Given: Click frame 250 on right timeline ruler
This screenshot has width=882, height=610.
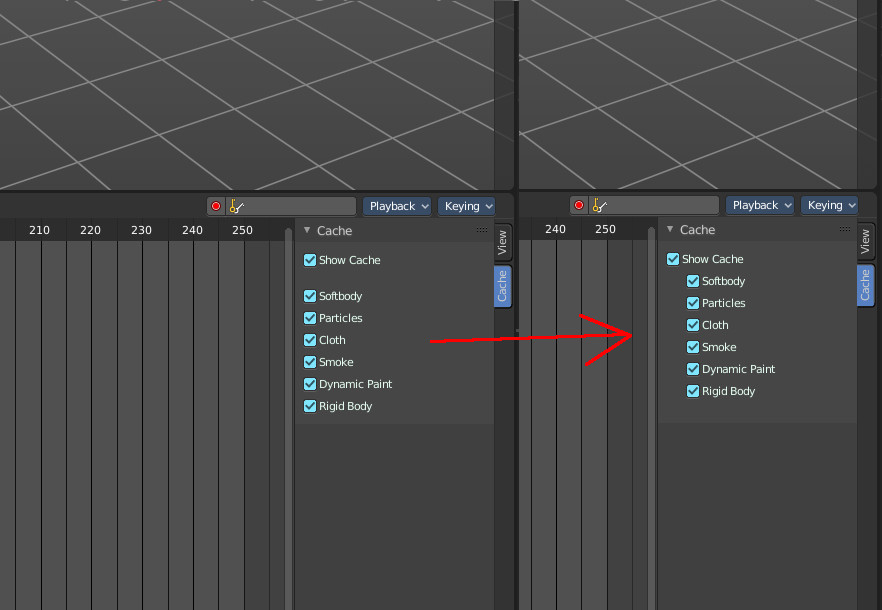Looking at the screenshot, I should [x=605, y=229].
